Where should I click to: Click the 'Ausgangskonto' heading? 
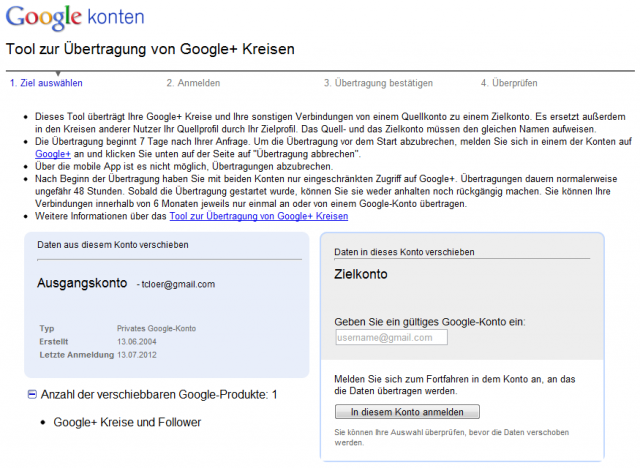[82, 283]
